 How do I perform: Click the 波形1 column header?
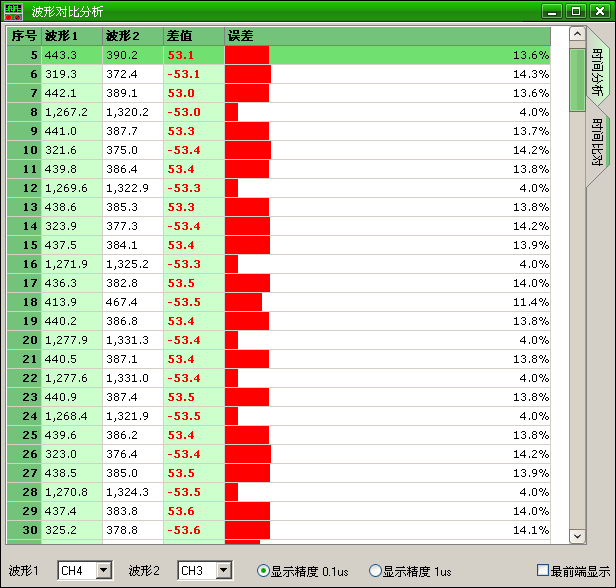click(71, 36)
